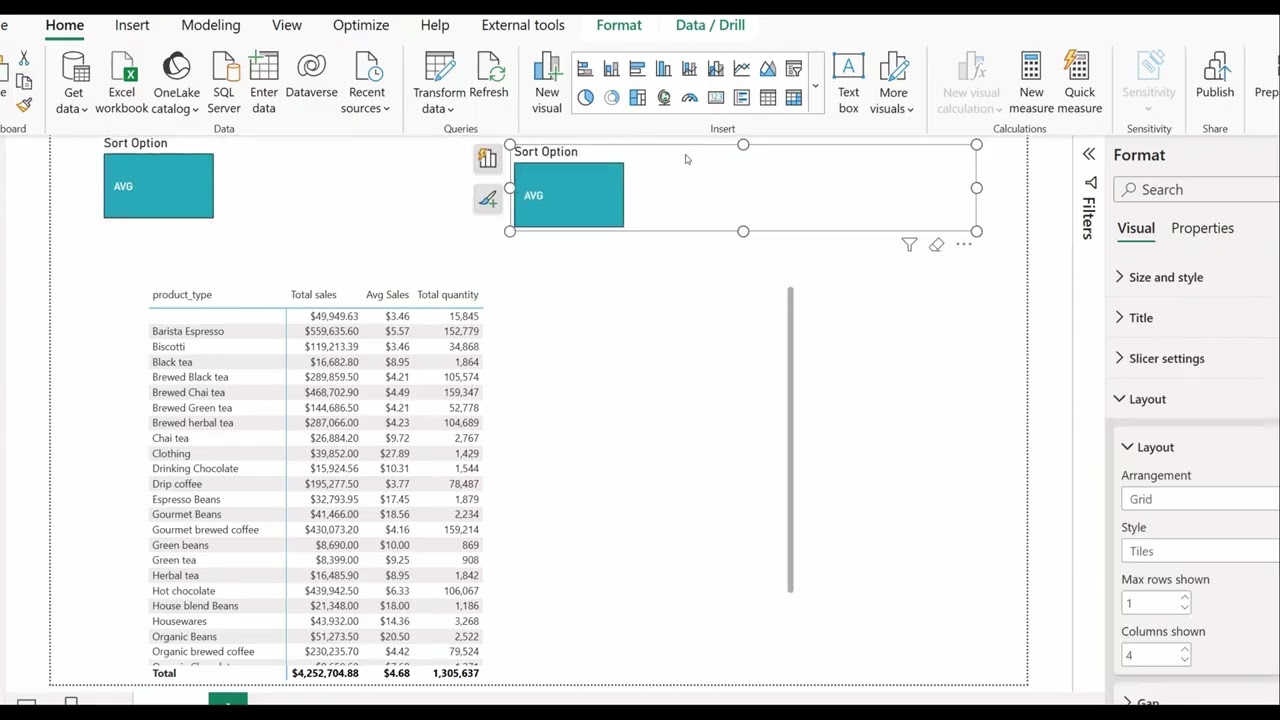
Task: Insert a clustered column chart
Action: point(663,69)
